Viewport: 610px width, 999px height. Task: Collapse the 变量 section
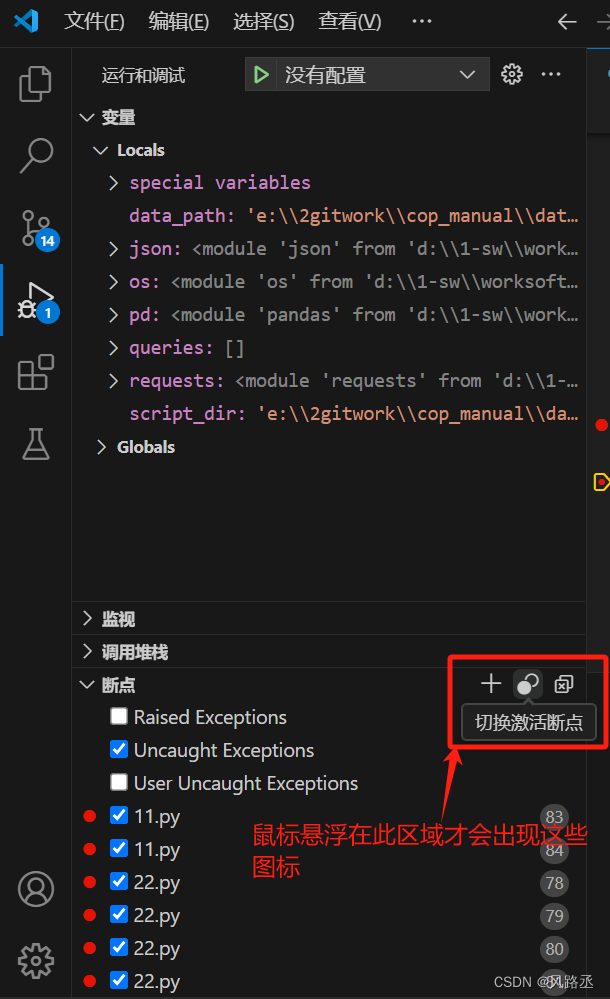pos(87,117)
